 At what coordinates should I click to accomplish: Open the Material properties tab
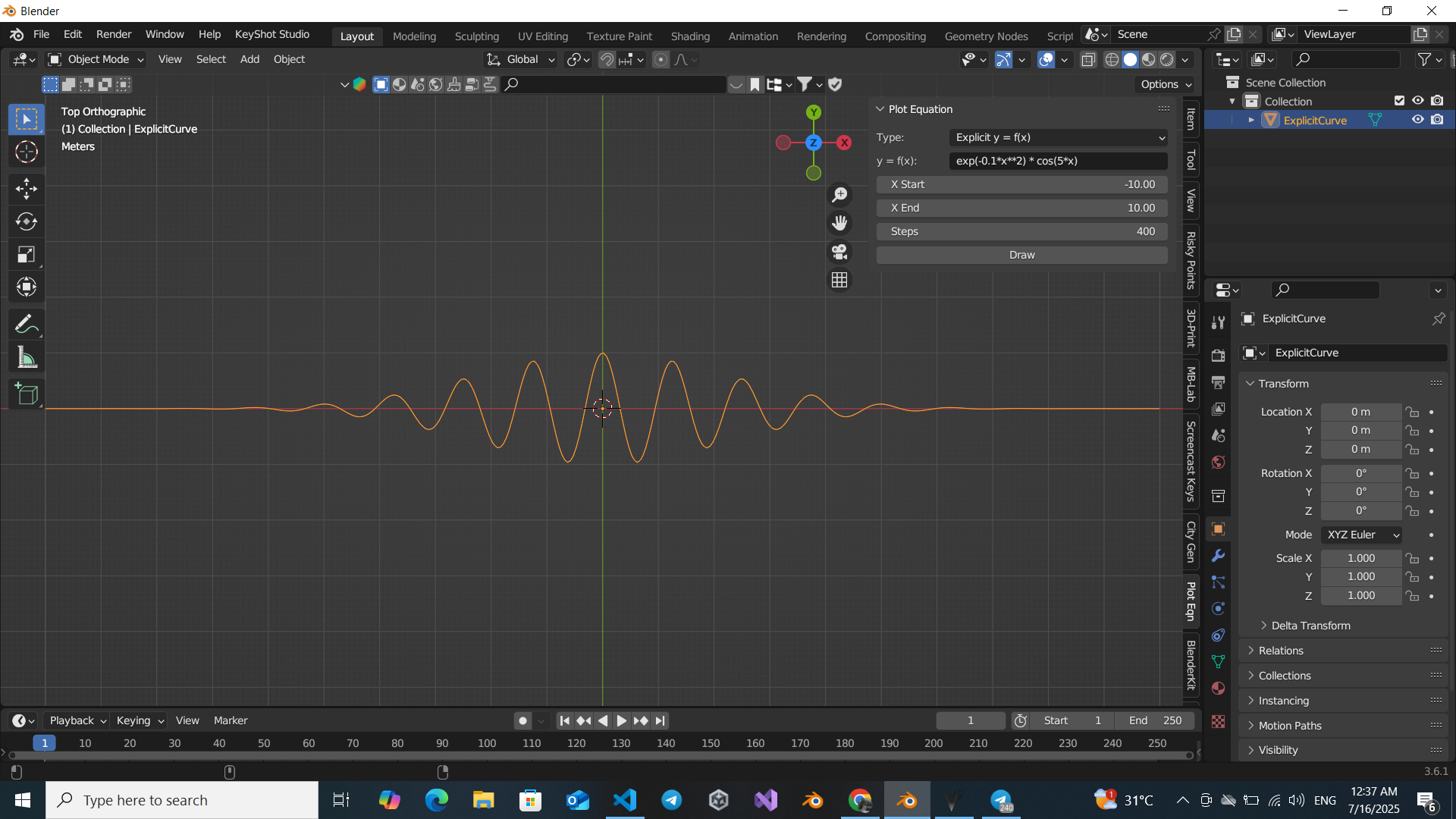click(x=1219, y=688)
